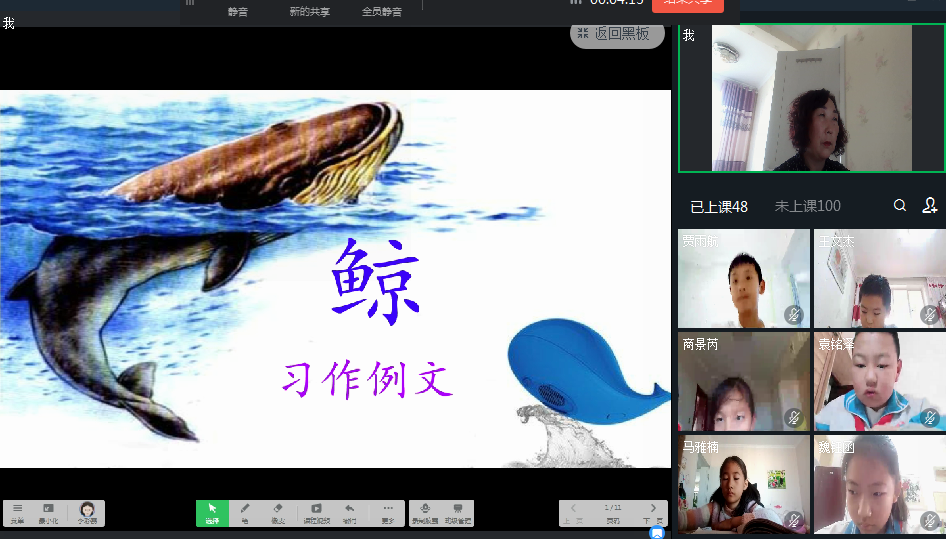Click the search icon in participant panel
Viewport: 946px width, 539px height.
tap(900, 205)
